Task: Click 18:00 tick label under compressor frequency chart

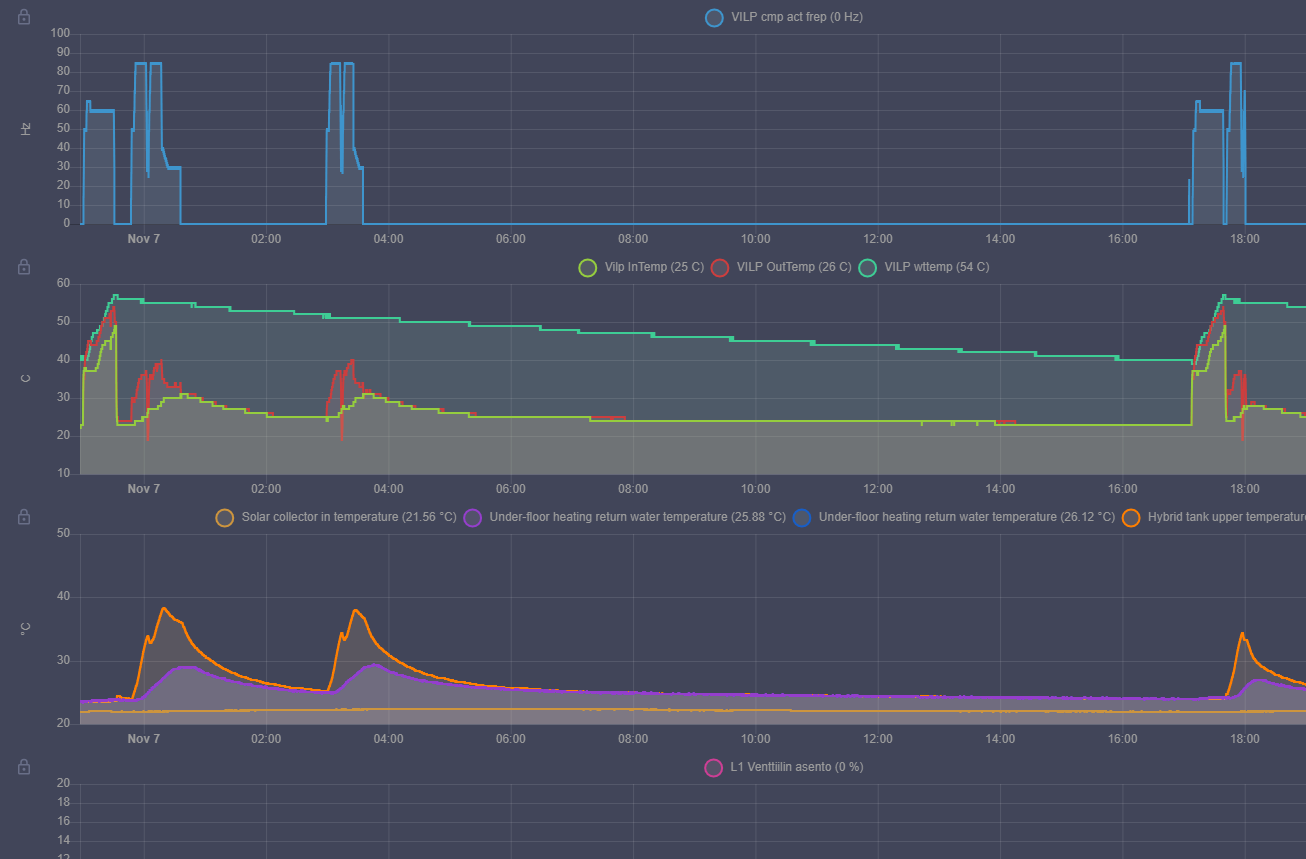Action: coord(1244,239)
